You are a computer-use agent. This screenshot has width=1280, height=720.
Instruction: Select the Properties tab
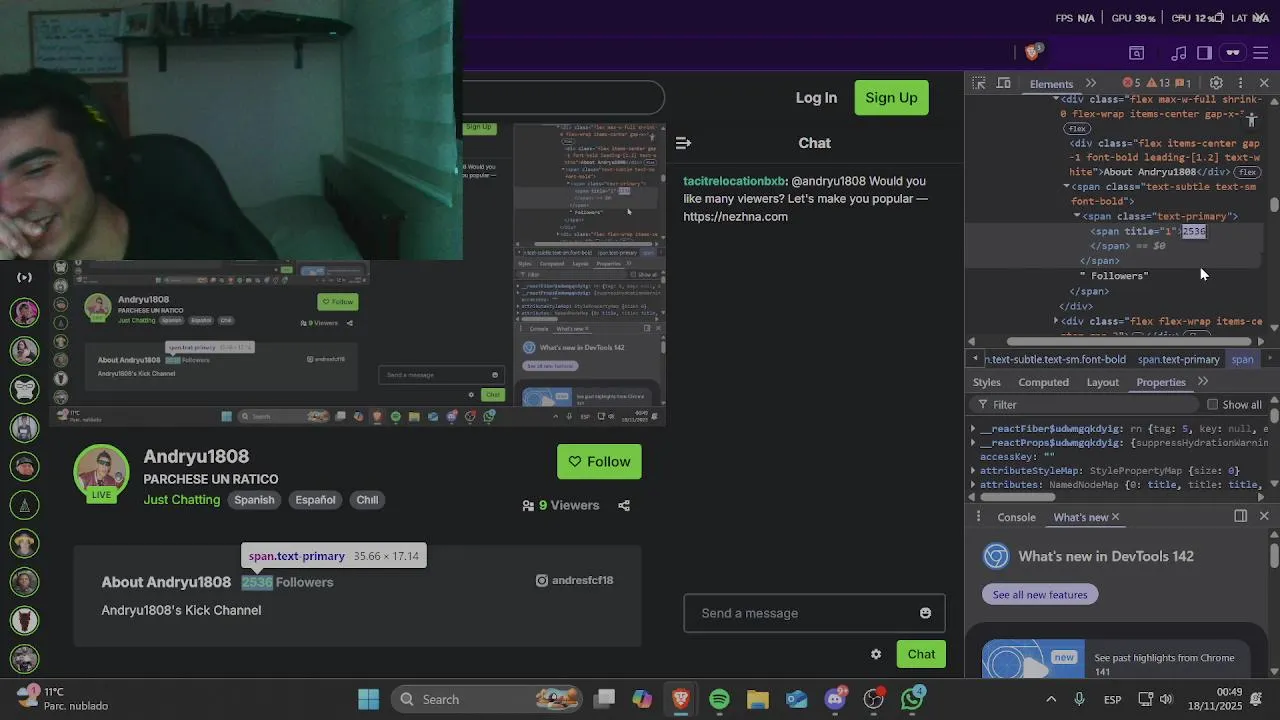click(1160, 382)
